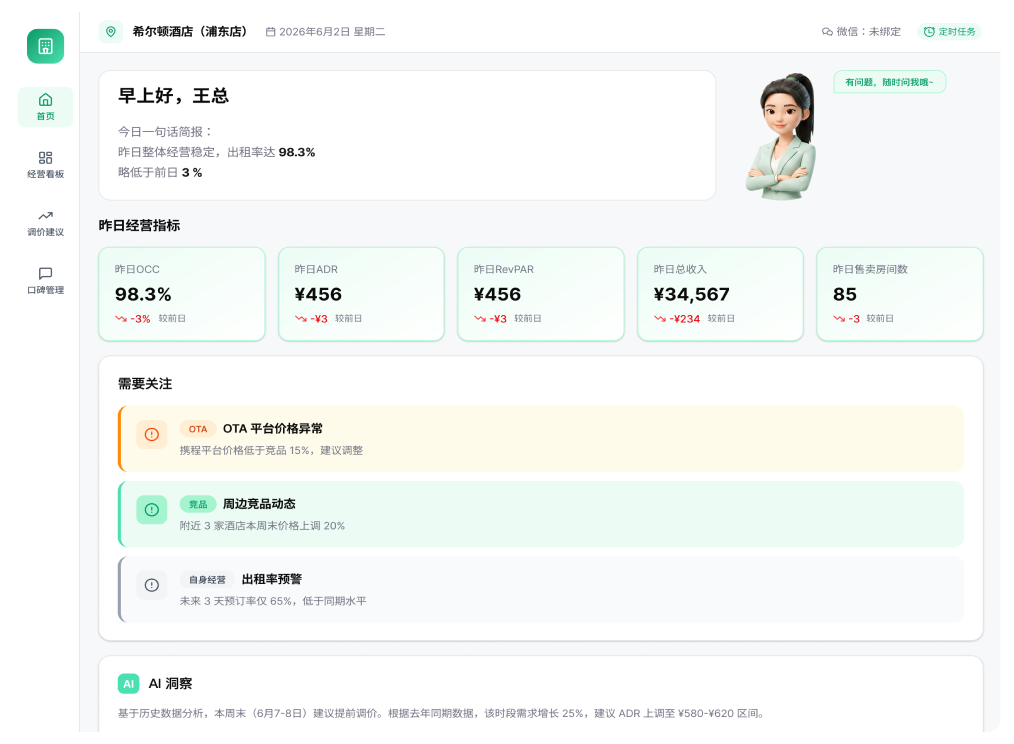Click the orange OTA alert warning icon
The width and height of the screenshot is (1014, 744).
[152, 435]
